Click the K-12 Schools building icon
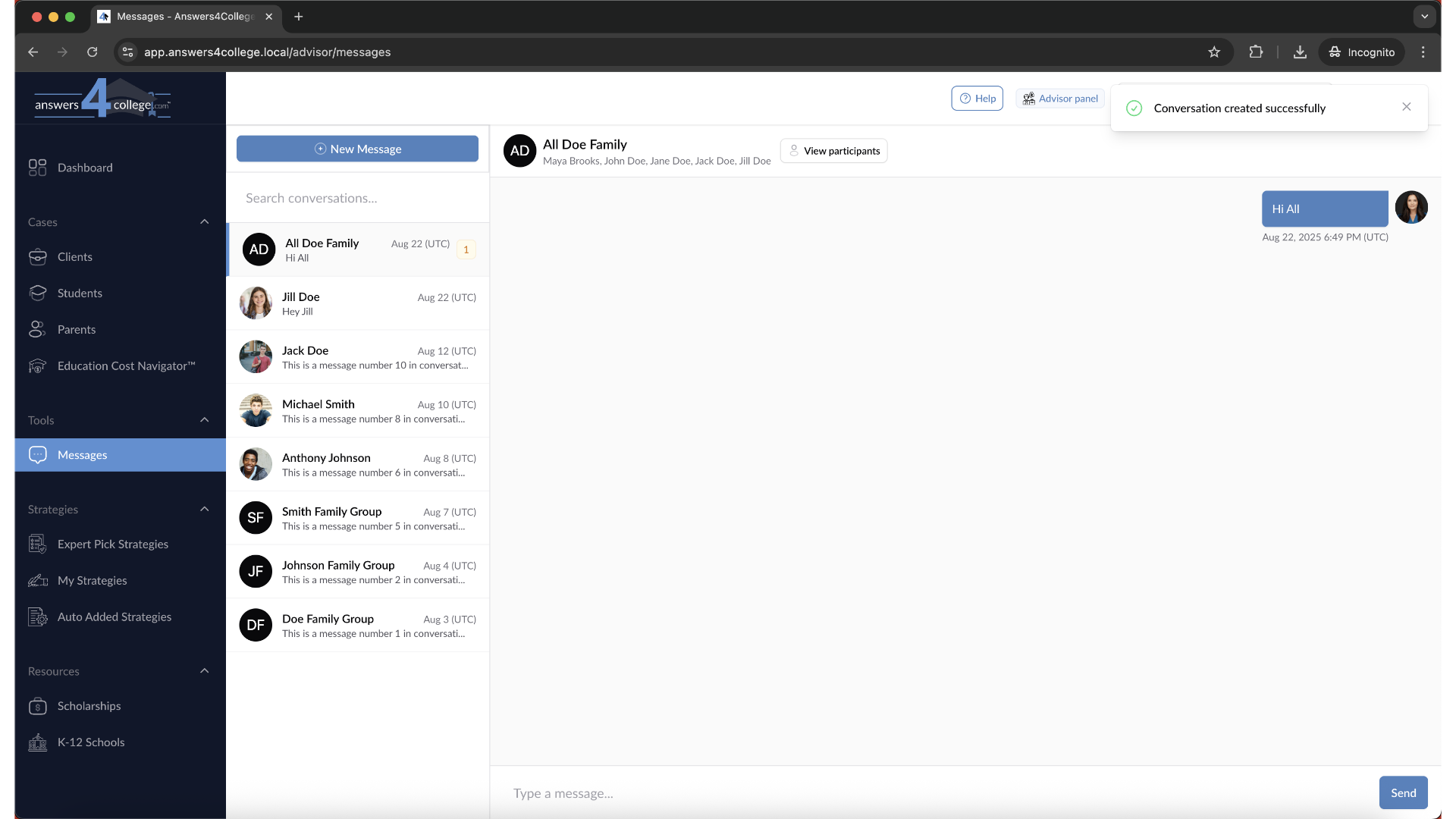The height and width of the screenshot is (819, 1456). (x=37, y=742)
